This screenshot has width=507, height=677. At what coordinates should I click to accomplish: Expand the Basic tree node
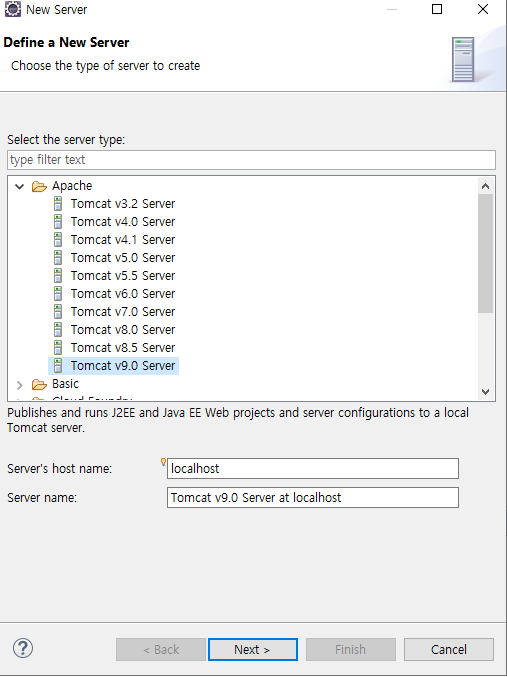coord(19,385)
